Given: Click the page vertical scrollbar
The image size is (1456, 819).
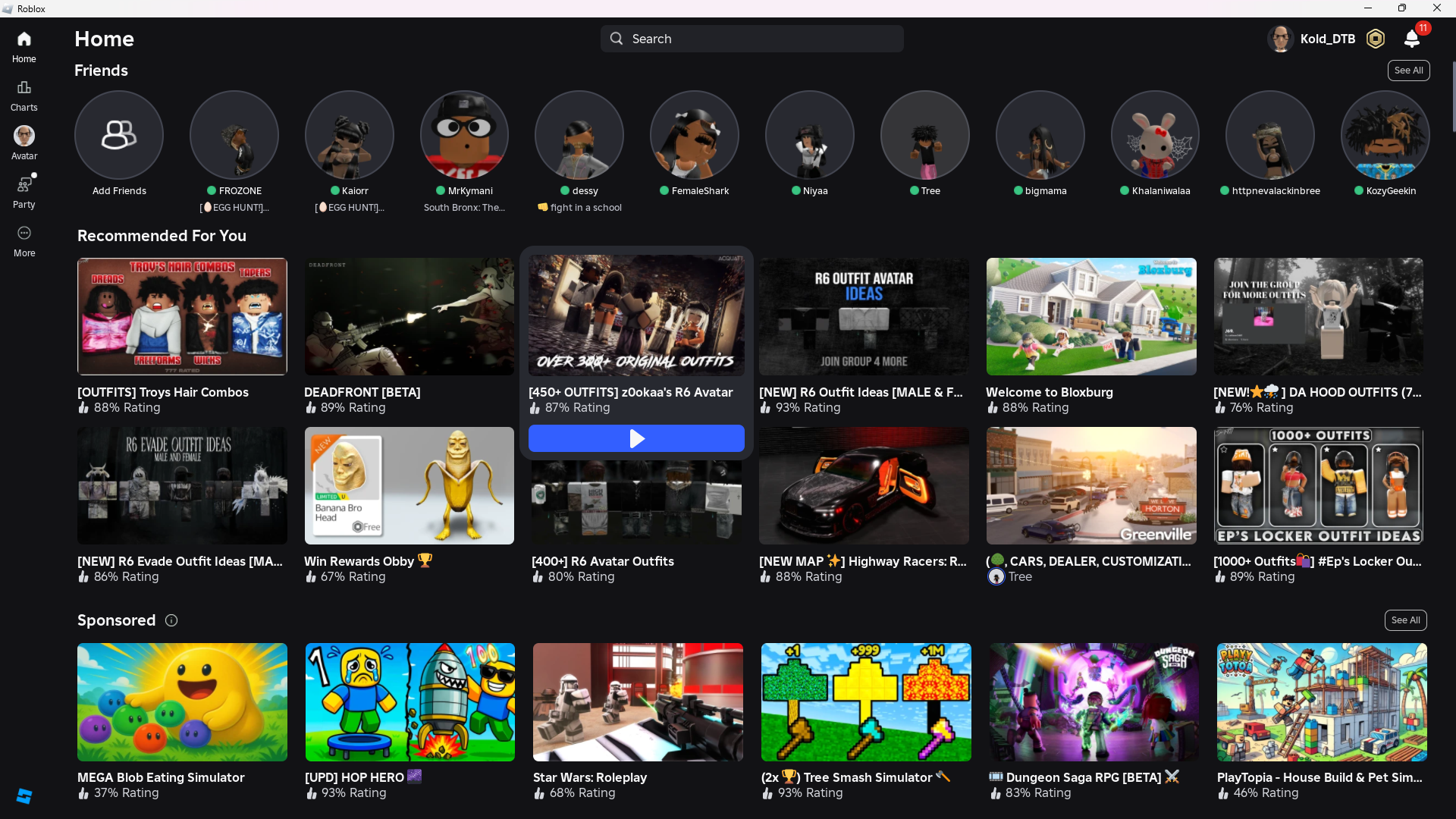Looking at the screenshot, I should (1453, 99).
